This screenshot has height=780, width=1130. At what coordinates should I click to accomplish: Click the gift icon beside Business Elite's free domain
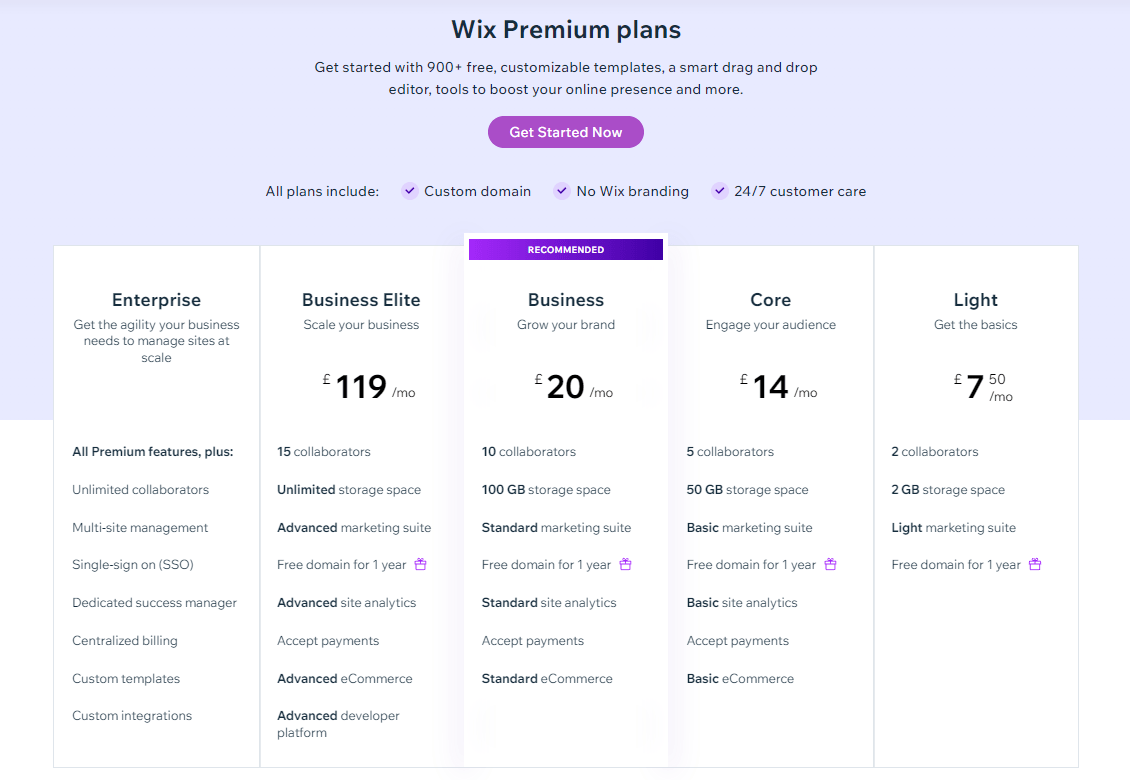(x=420, y=564)
